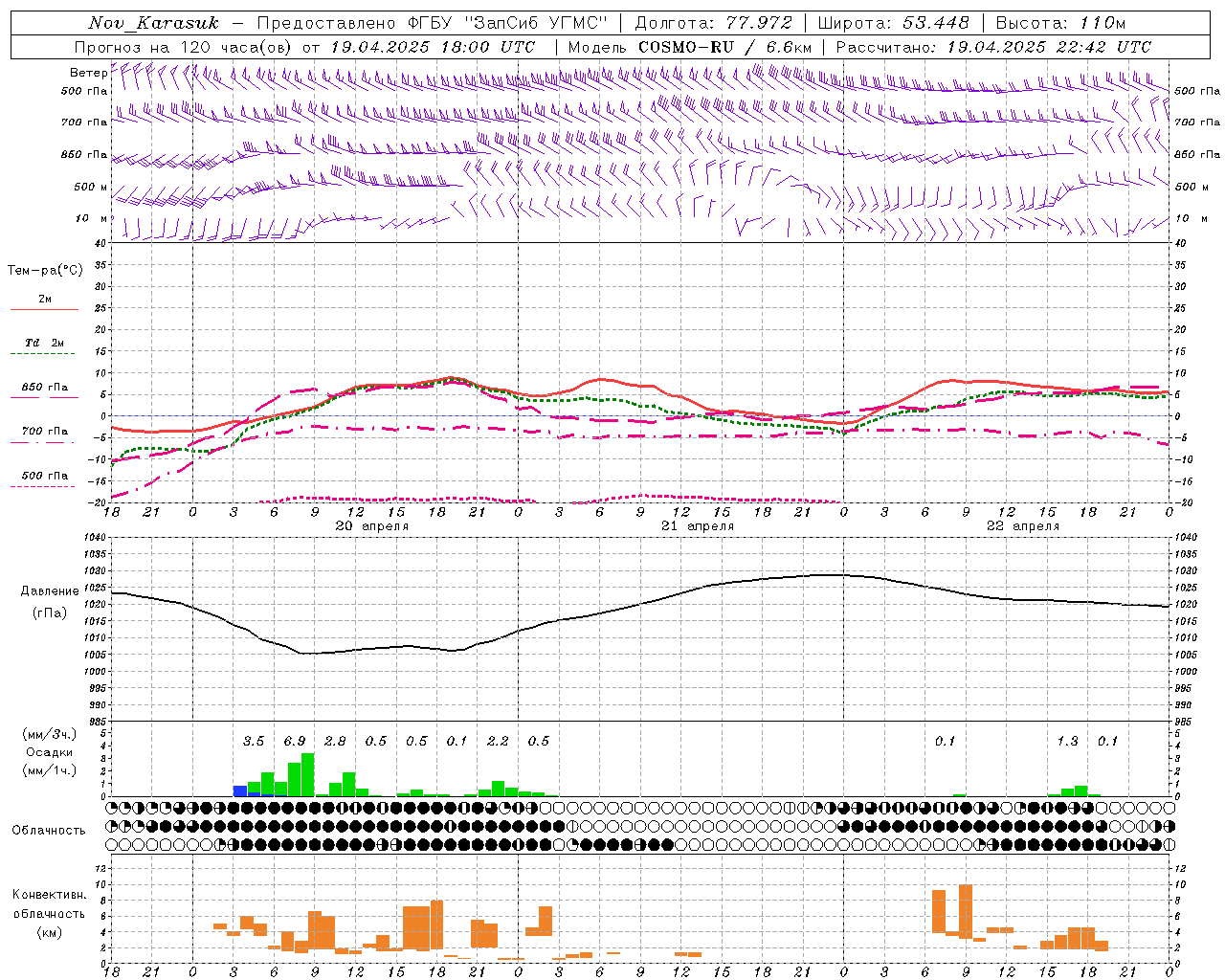Click the 2.8 precipitation total
This screenshot has width=1225, height=980.
(x=335, y=742)
